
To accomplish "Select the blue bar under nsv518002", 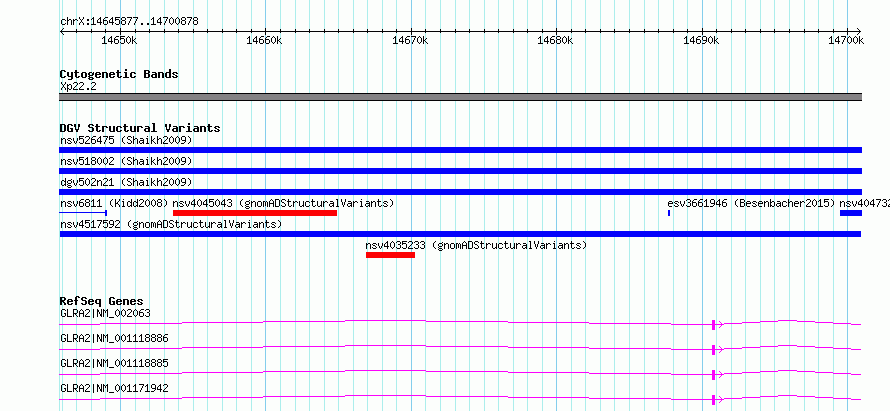I will click(460, 171).
